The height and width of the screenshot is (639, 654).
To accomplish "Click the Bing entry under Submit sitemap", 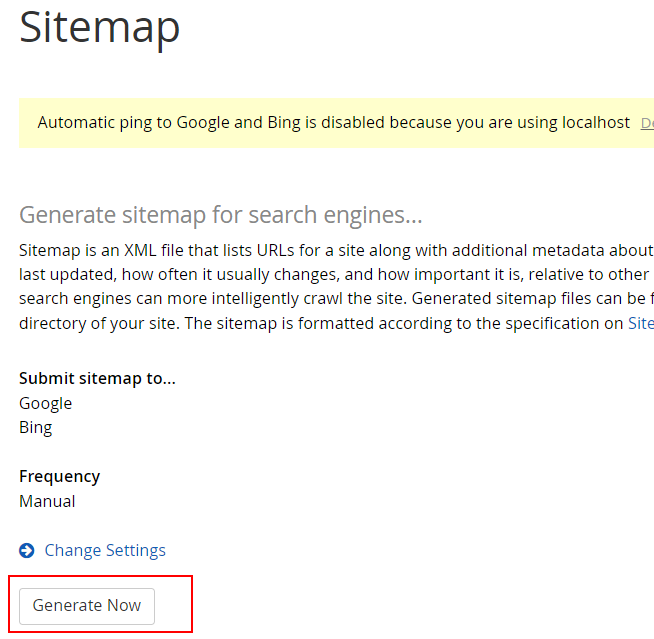I will (35, 428).
